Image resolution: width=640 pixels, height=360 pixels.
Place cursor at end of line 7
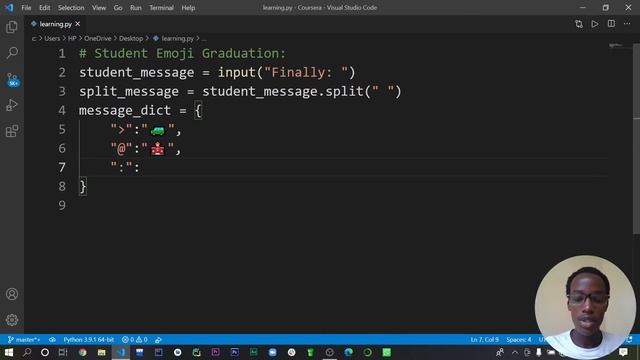(141, 168)
